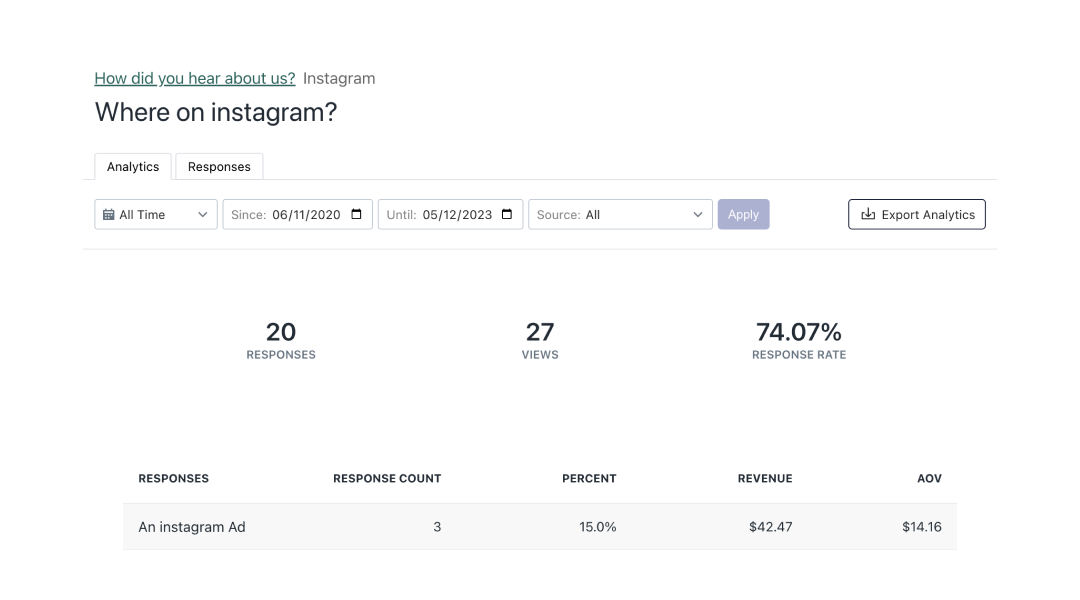Image resolution: width=1080 pixels, height=600 pixels.
Task: Open the date picker for the Until field
Action: pos(507,214)
